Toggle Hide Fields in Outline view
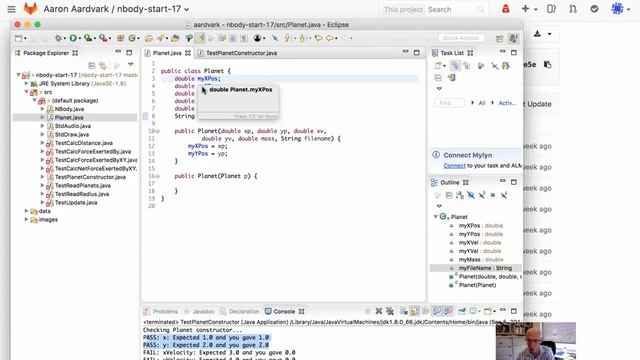This screenshot has height=360, width=640. tap(471, 196)
